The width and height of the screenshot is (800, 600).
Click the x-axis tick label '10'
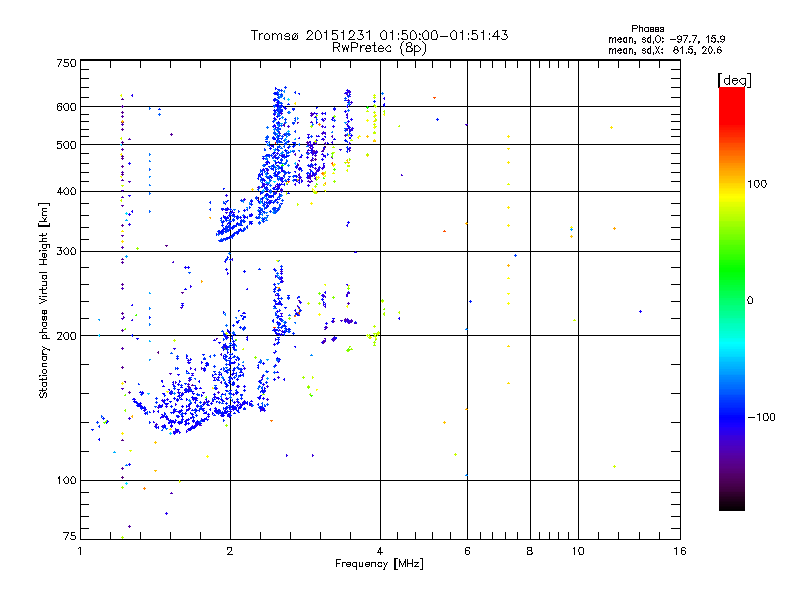coord(578,551)
